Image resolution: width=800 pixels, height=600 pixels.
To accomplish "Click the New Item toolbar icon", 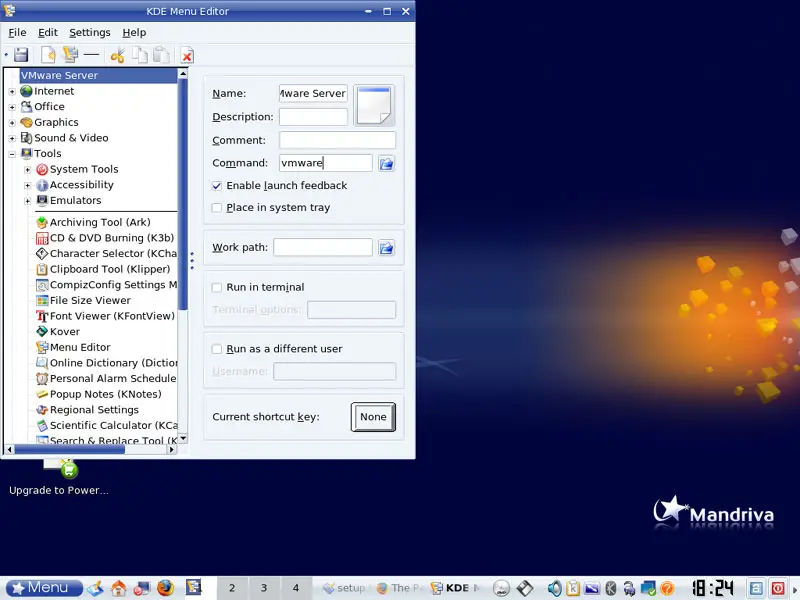I will 48,55.
